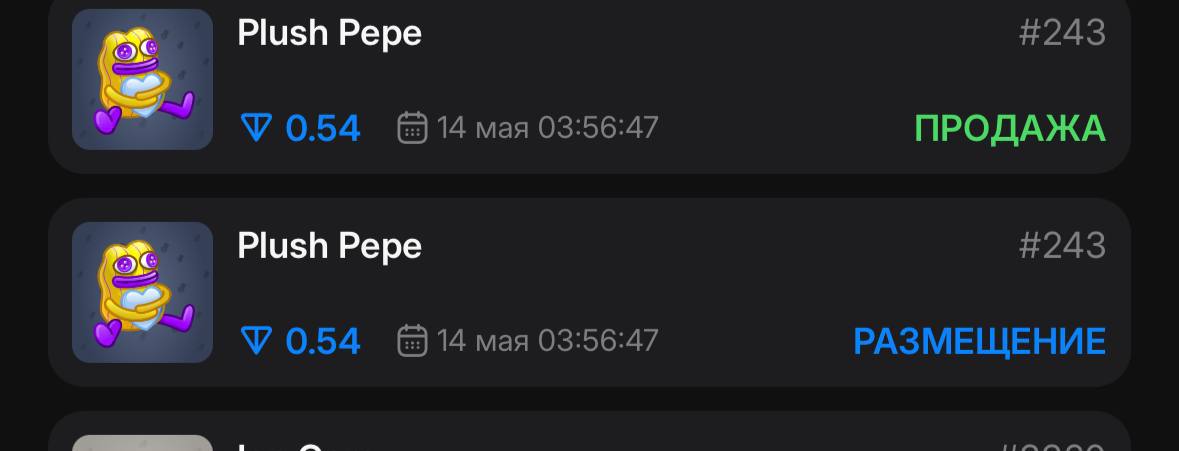Click #243 number in the РАЗМЕЩЕНИЕ entry
The image size is (1179, 451).
pyautogui.click(x=1062, y=247)
